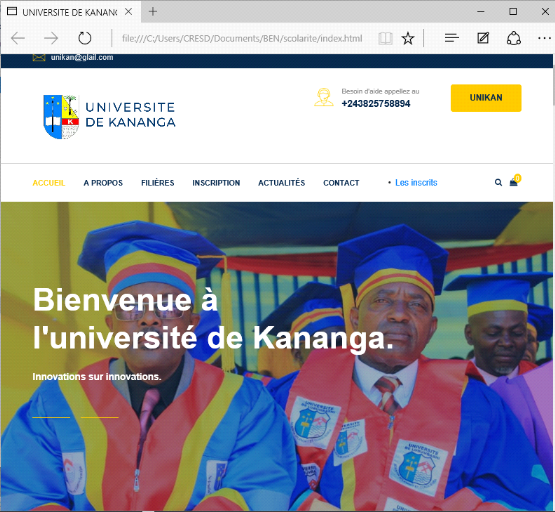This screenshot has height=512, width=555.
Task: Click the site search magnifier icon
Action: pos(498,183)
